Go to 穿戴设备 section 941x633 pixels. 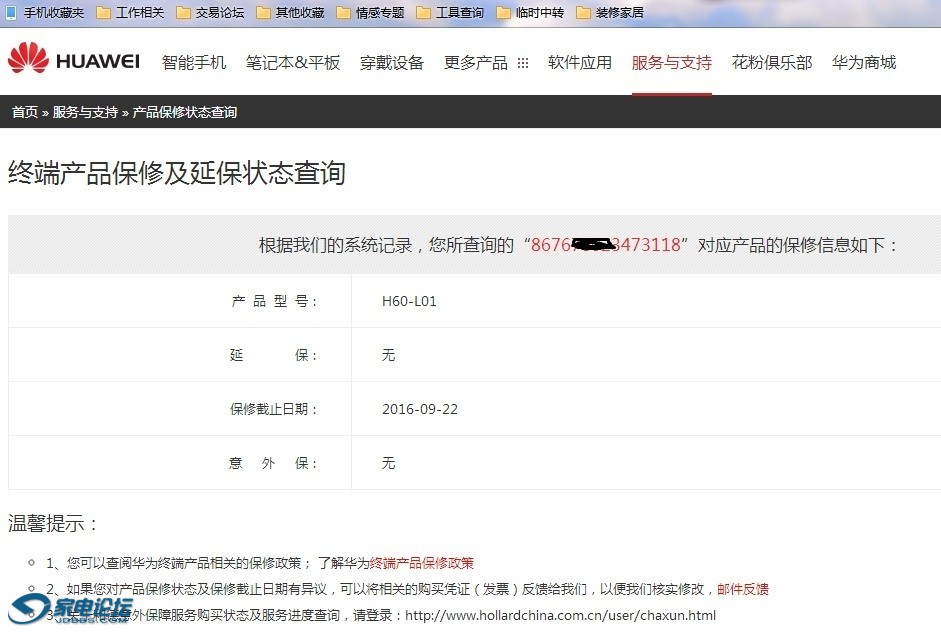point(392,62)
